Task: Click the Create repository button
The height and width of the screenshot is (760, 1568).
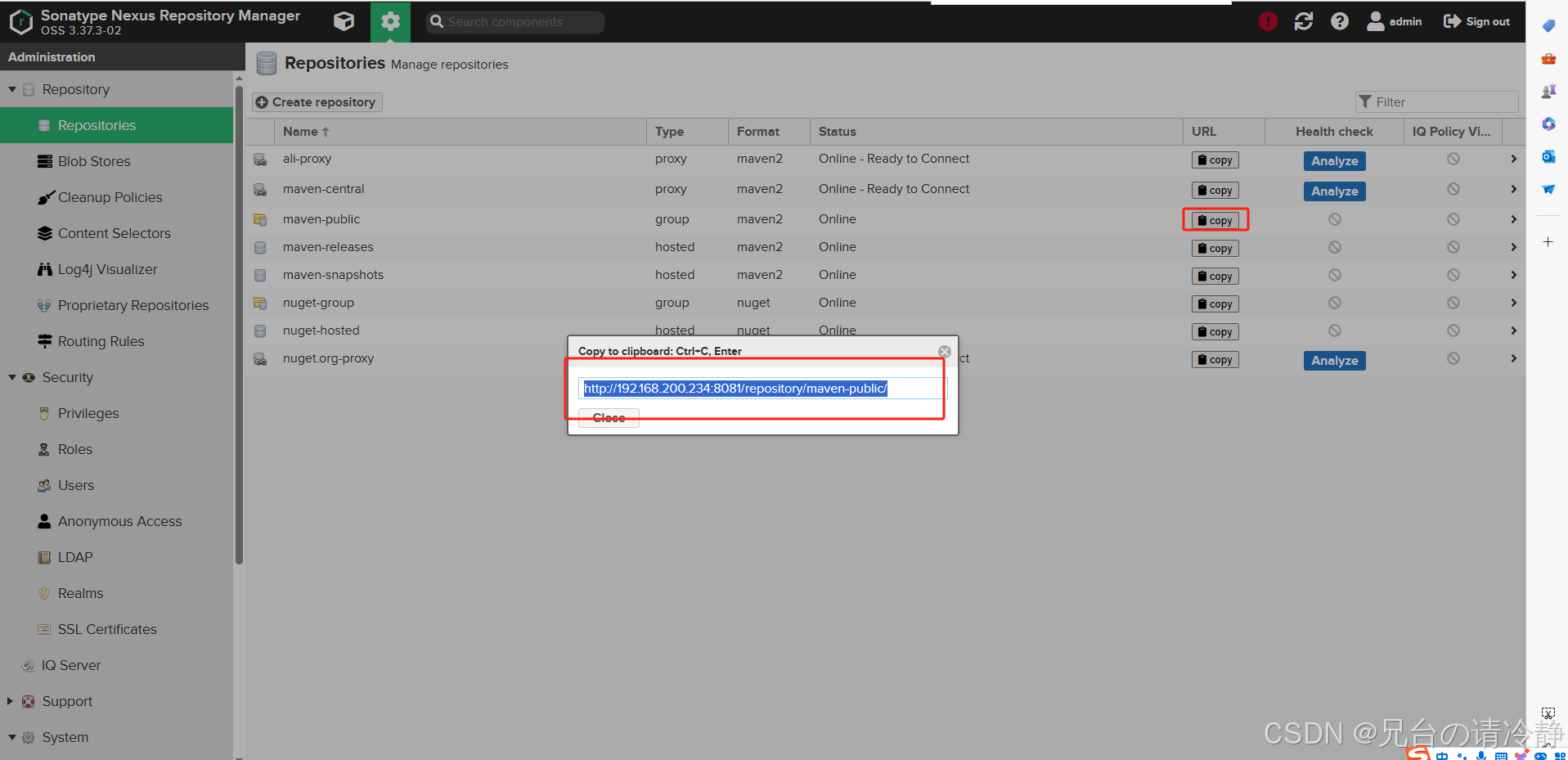Action: pos(317,102)
